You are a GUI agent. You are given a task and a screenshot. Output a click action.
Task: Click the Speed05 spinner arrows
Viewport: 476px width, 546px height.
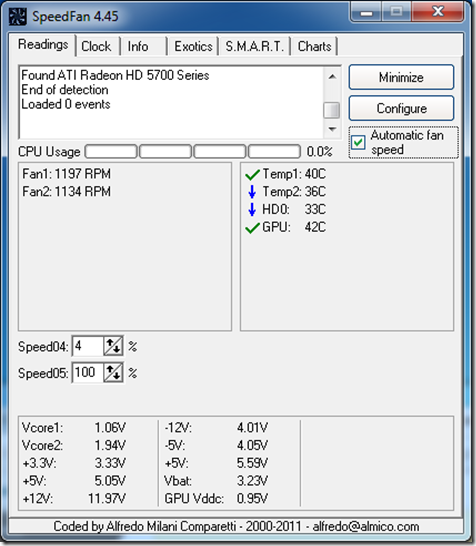[x=113, y=373]
